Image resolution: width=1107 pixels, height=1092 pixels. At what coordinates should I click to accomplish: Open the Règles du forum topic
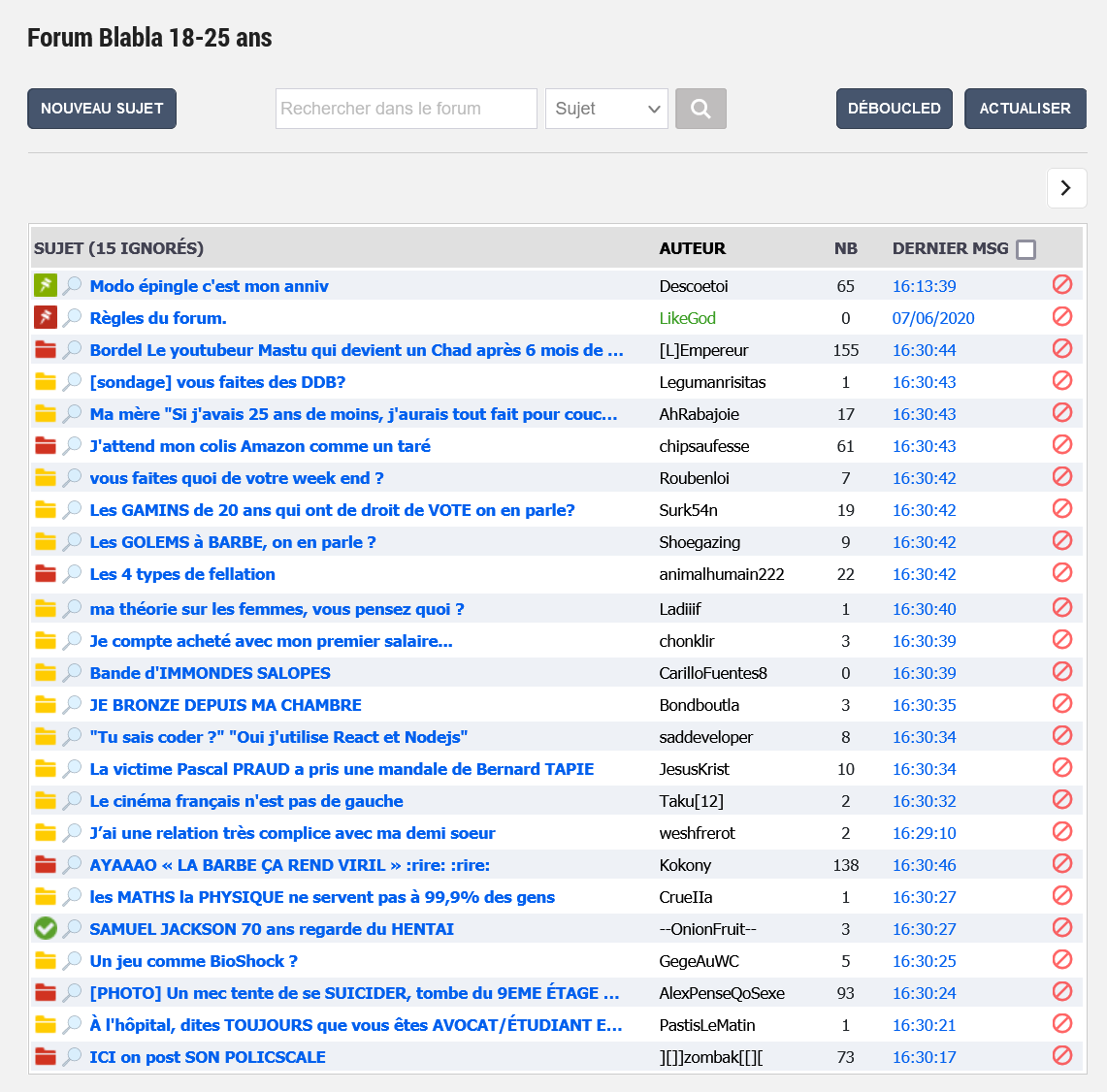[x=158, y=318]
